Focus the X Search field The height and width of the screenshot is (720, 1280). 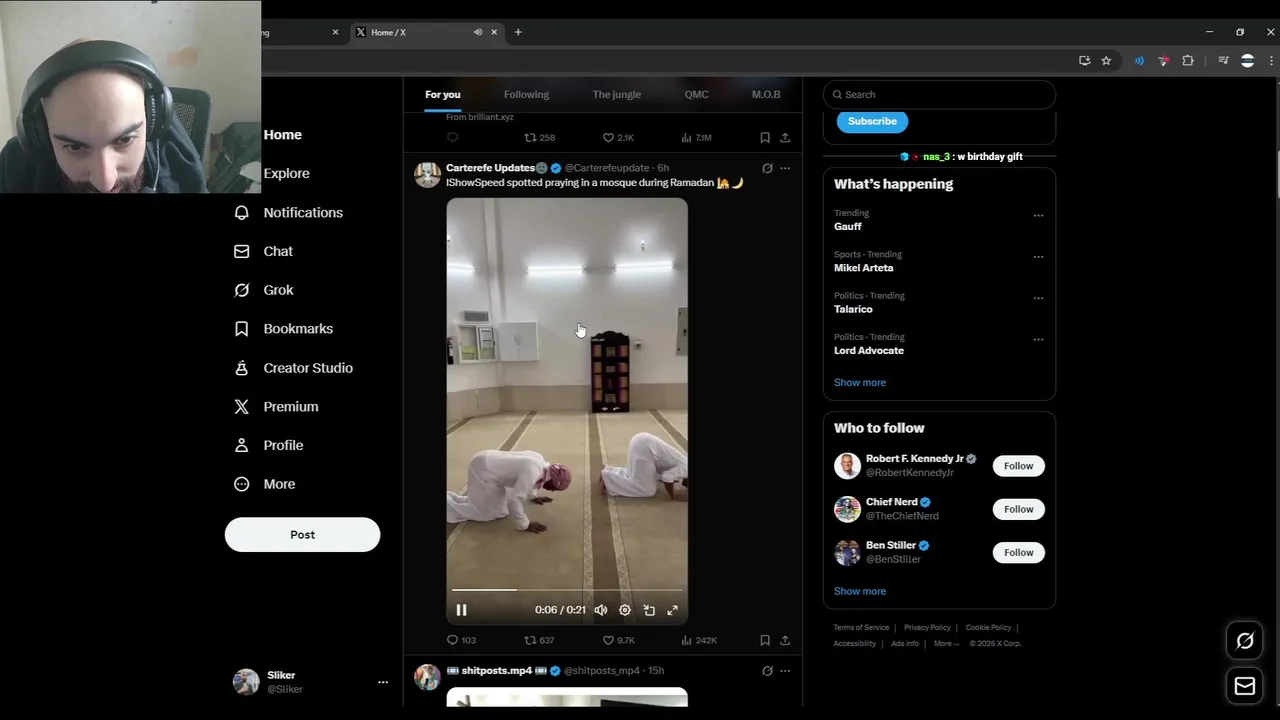939,94
